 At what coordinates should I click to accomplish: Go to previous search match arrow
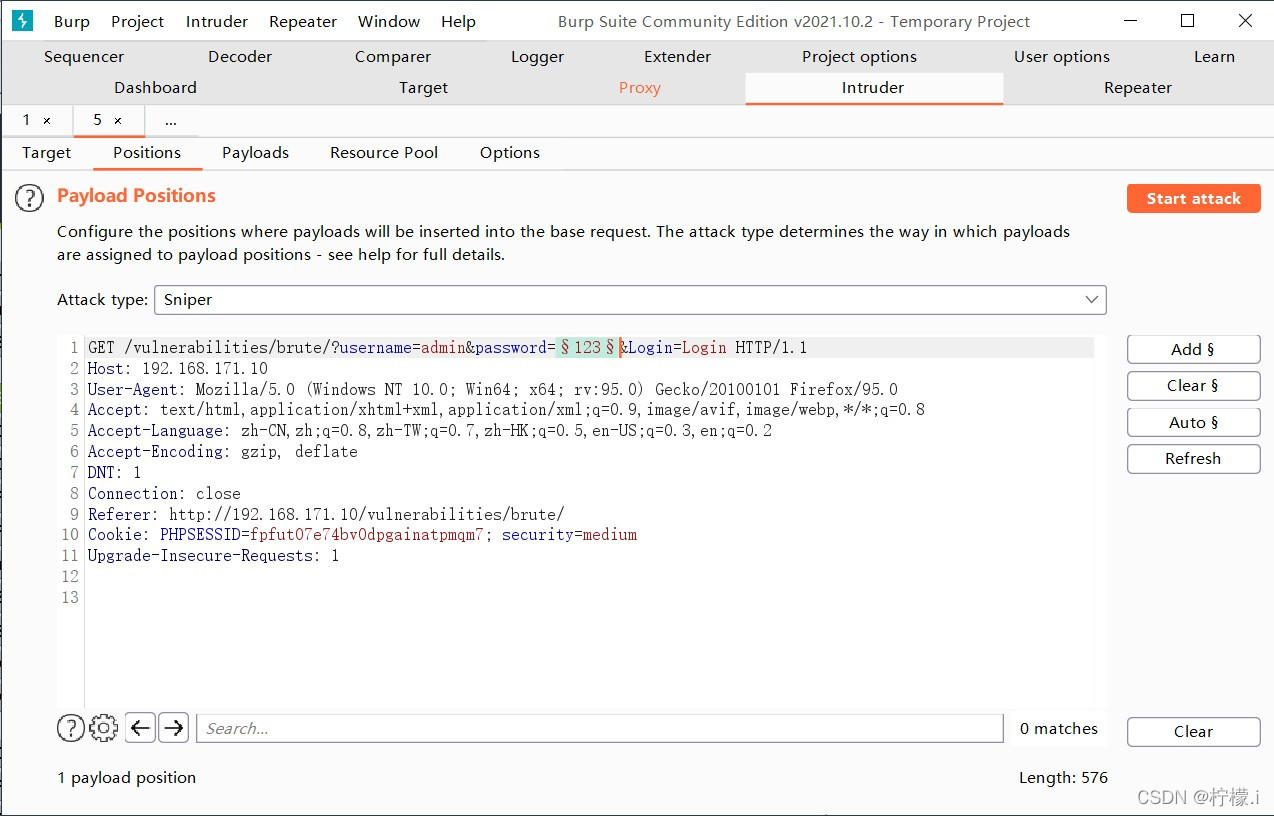tap(141, 728)
